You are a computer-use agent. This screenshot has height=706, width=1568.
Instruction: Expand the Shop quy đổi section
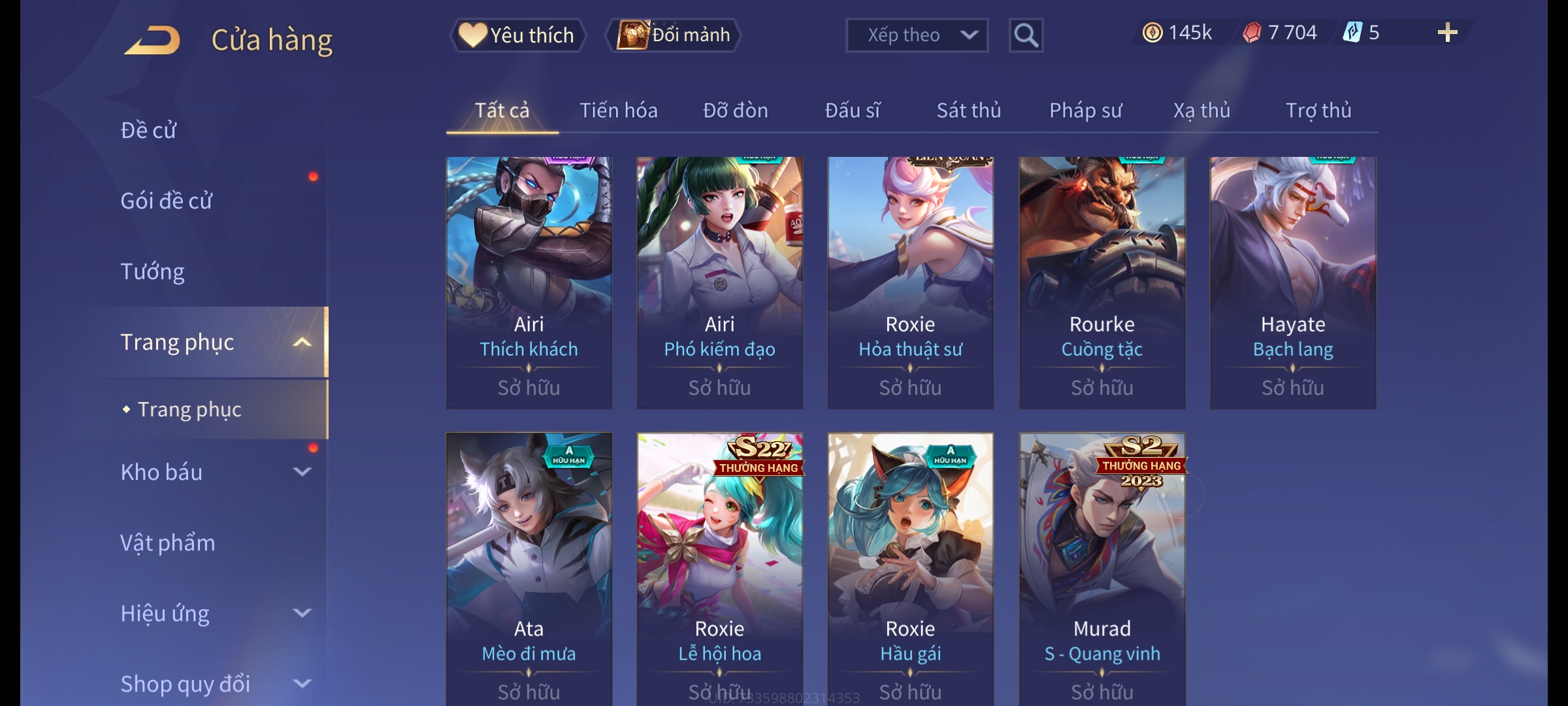click(x=302, y=684)
